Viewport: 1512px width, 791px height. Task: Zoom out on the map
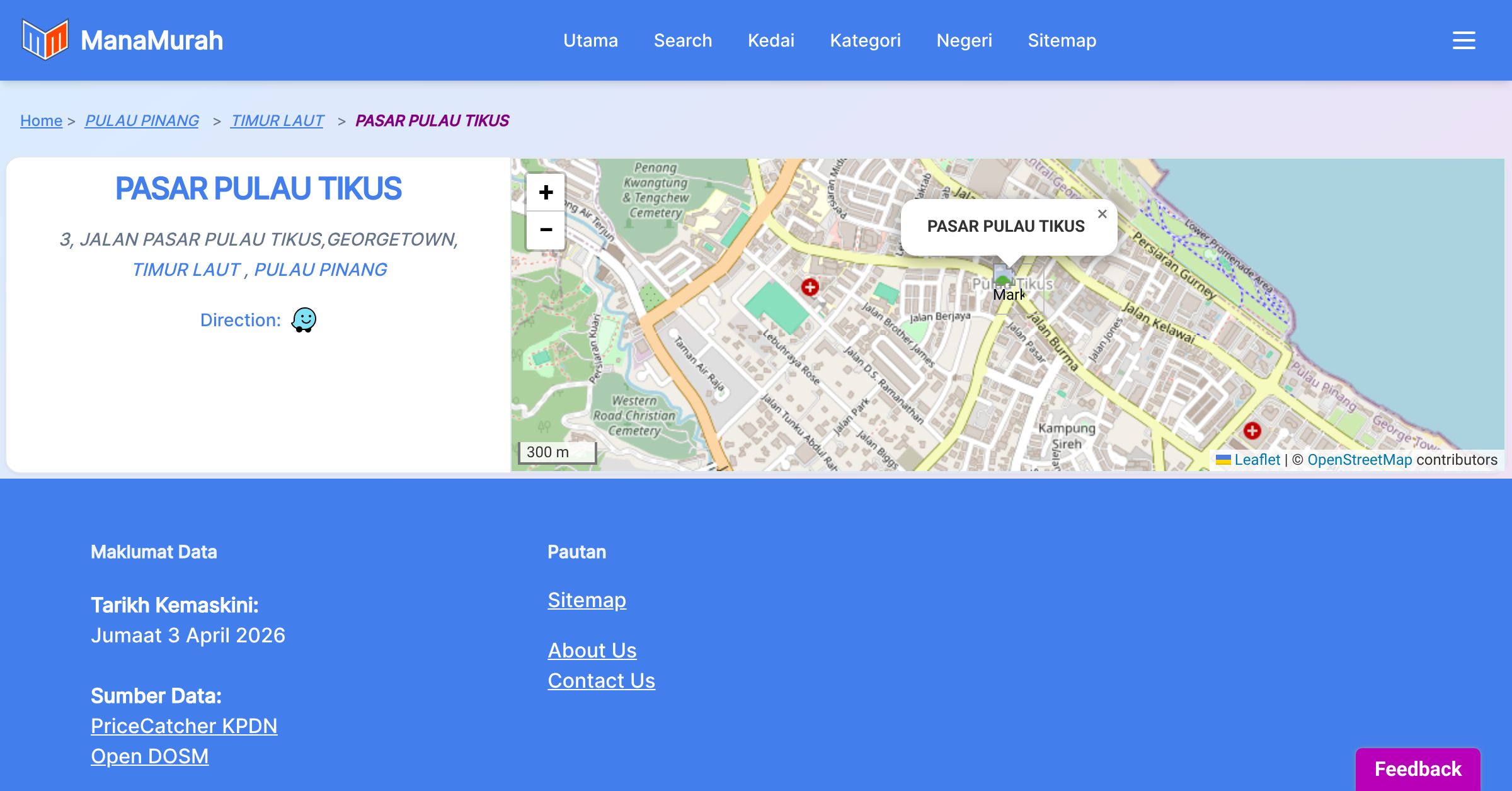click(546, 230)
